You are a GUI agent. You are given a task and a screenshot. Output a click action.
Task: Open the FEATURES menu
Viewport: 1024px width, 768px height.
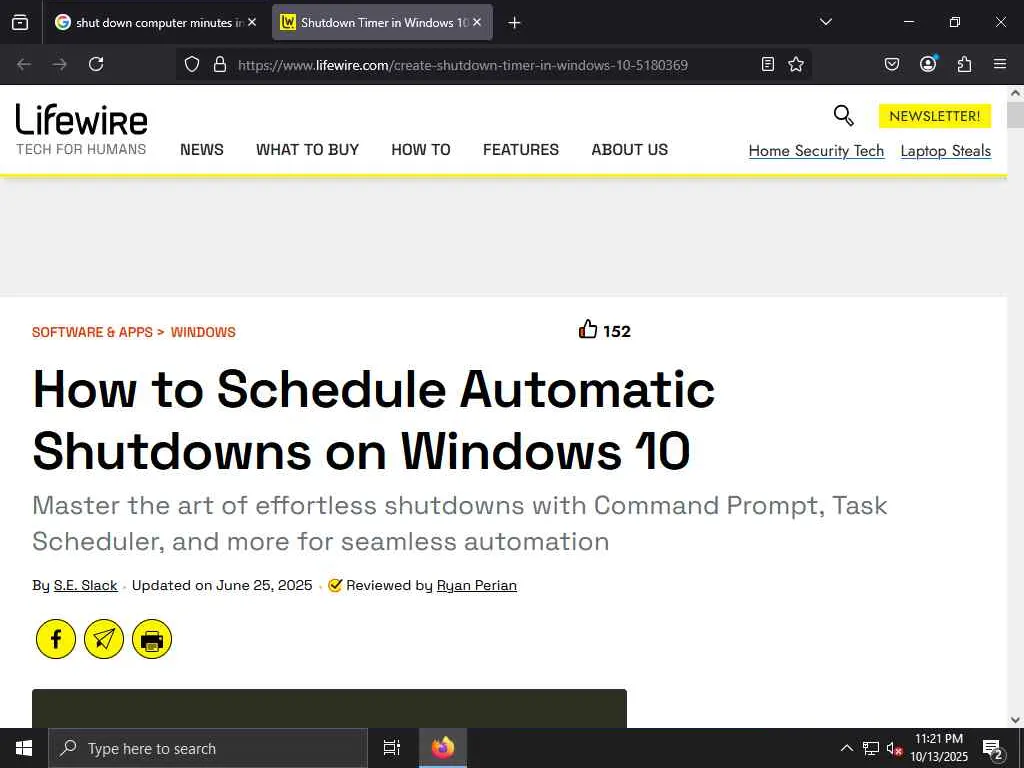521,150
